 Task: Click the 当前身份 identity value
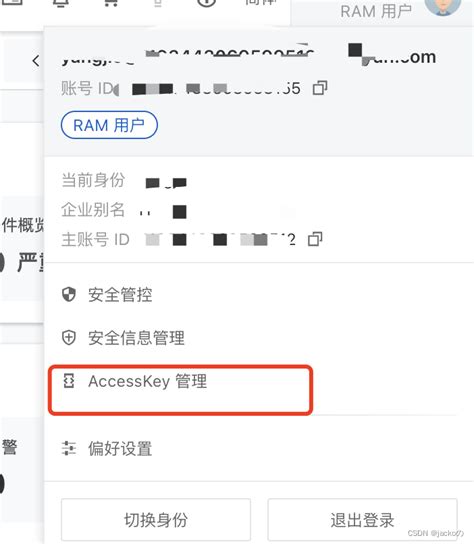click(x=166, y=182)
